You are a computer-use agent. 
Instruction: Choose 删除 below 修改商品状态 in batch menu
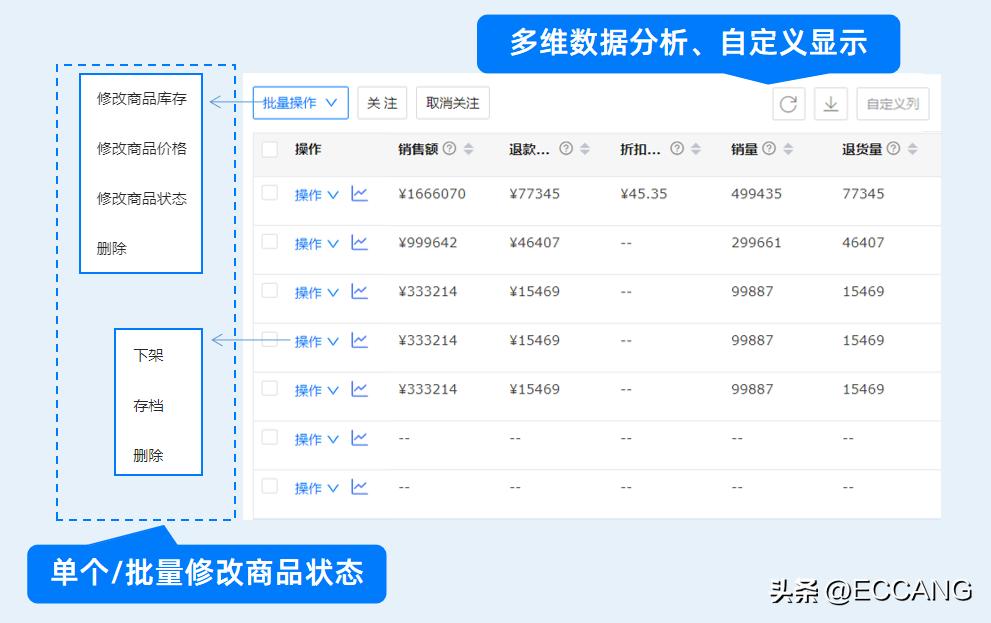point(112,248)
